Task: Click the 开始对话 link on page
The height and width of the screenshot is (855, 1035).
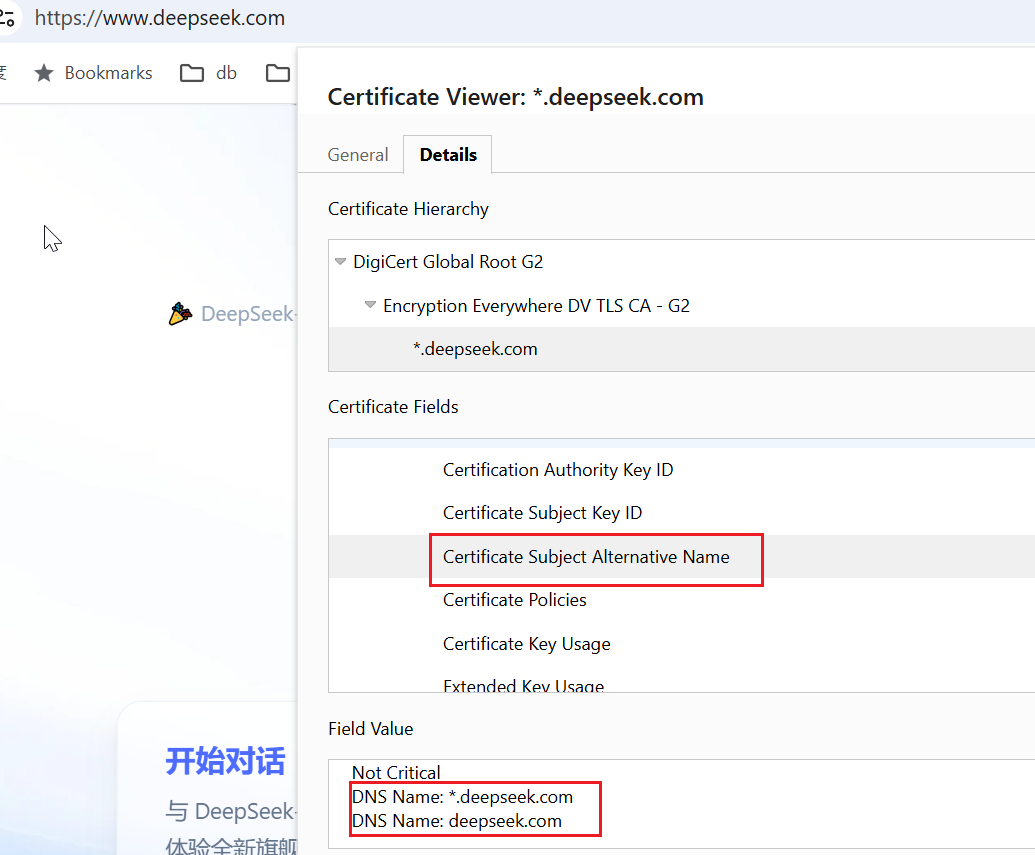Action: pos(225,761)
